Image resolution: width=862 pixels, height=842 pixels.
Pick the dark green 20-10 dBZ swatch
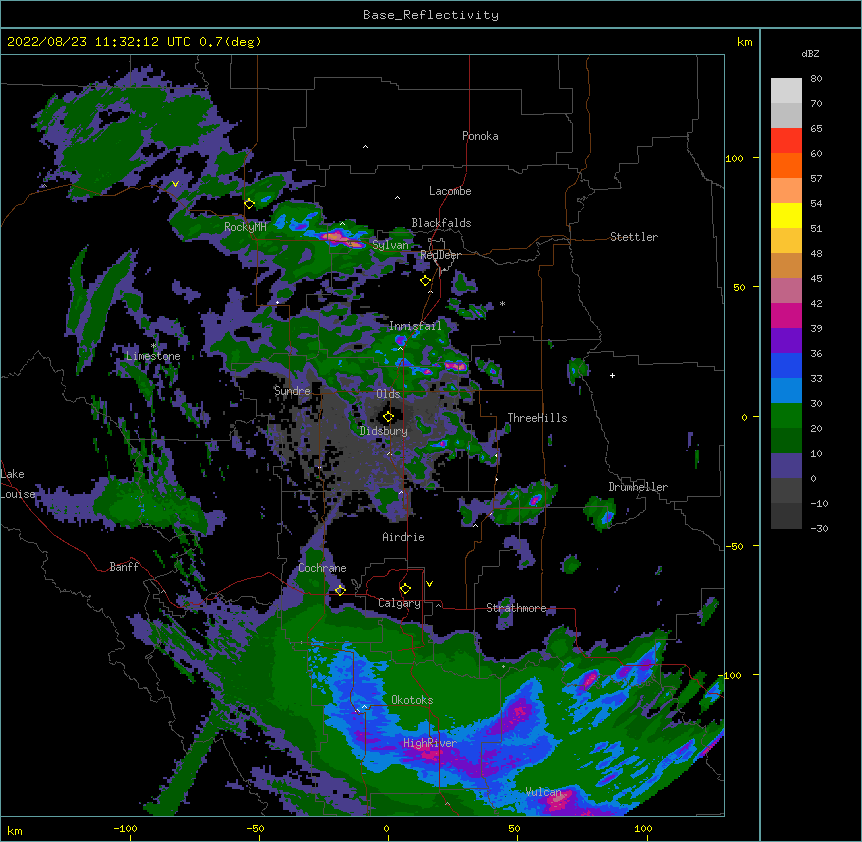tap(786, 441)
